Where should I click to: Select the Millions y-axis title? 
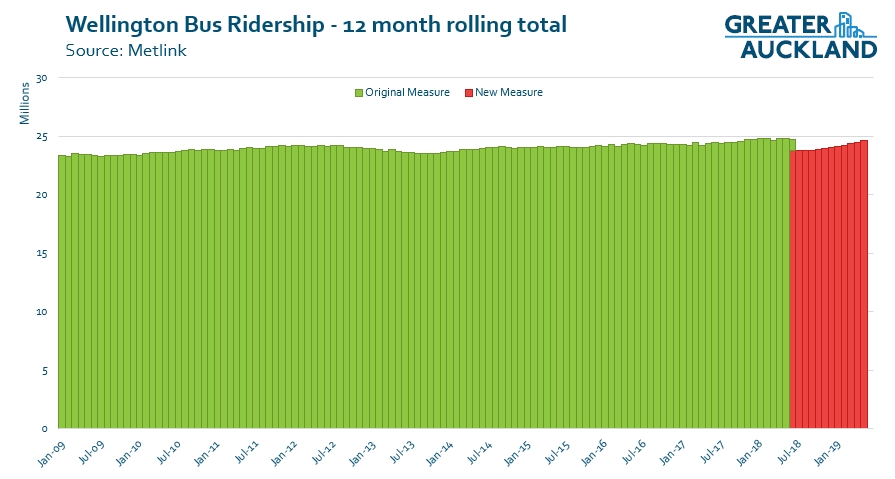tap(24, 104)
